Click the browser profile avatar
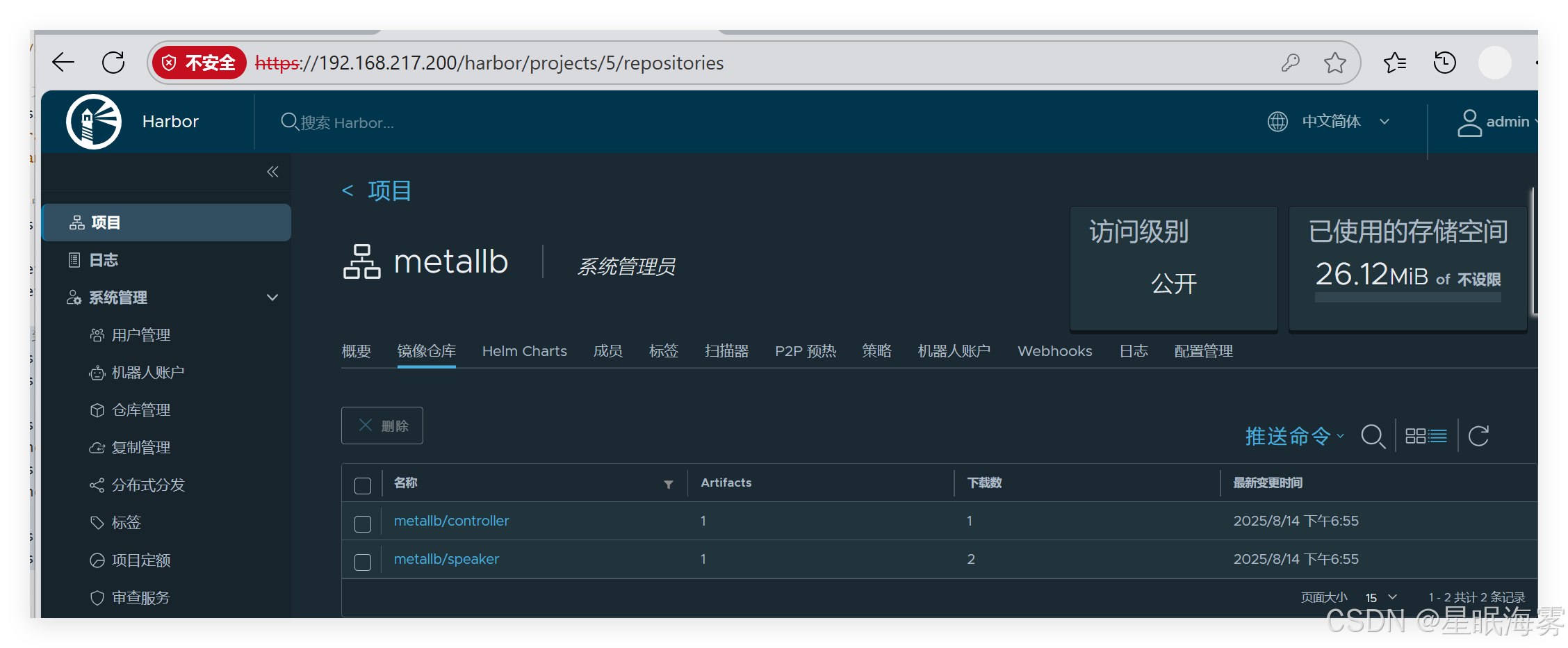1568x648 pixels. pyautogui.click(x=1495, y=63)
